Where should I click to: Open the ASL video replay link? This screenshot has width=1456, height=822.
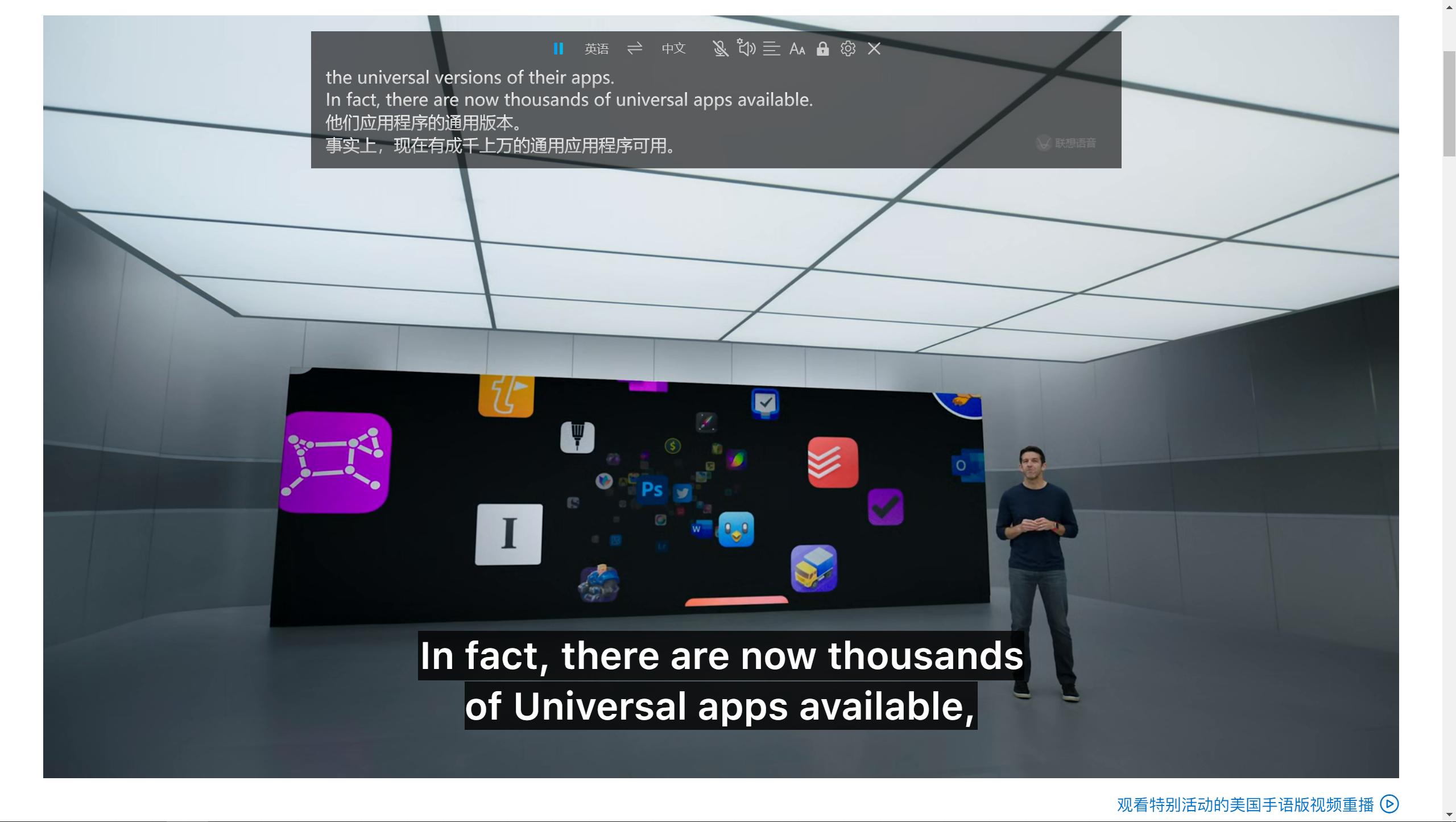tap(1244, 804)
